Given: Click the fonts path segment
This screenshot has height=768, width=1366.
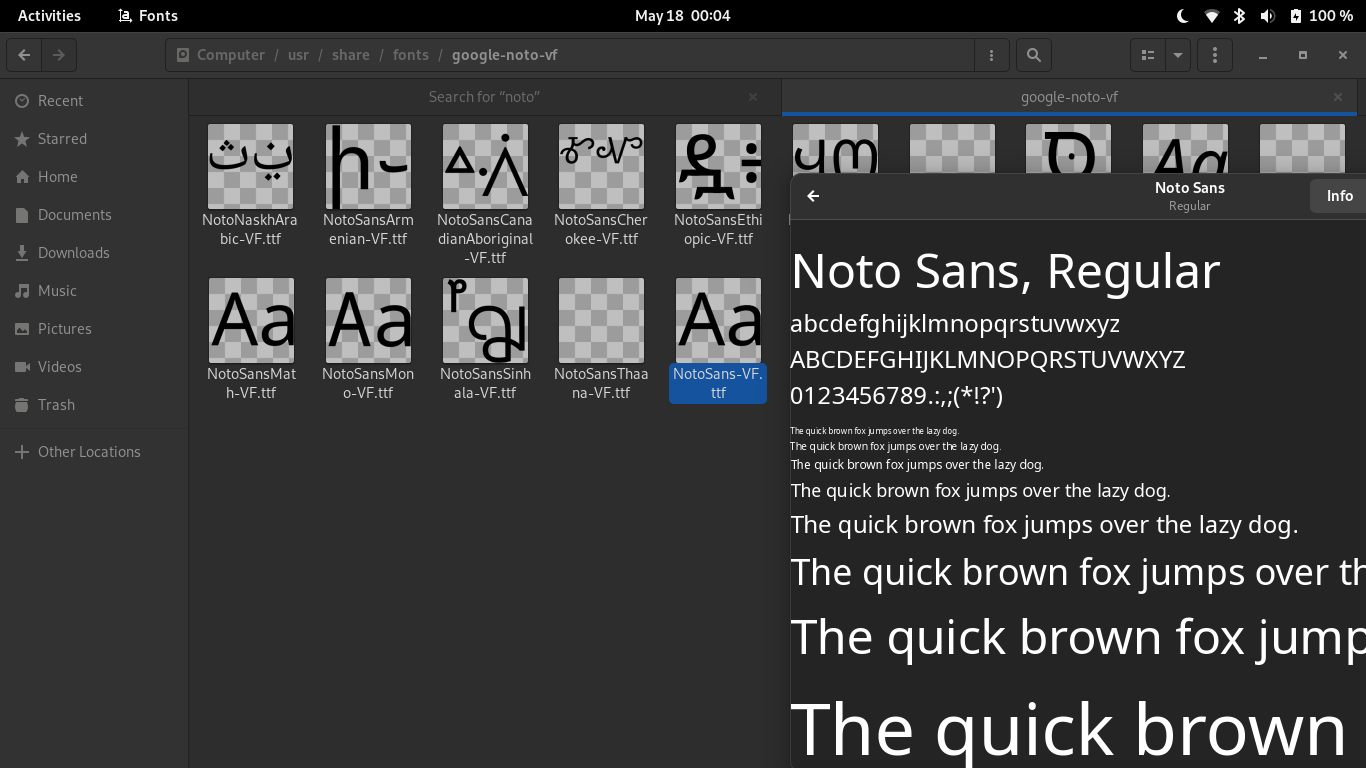Looking at the screenshot, I should pos(411,55).
